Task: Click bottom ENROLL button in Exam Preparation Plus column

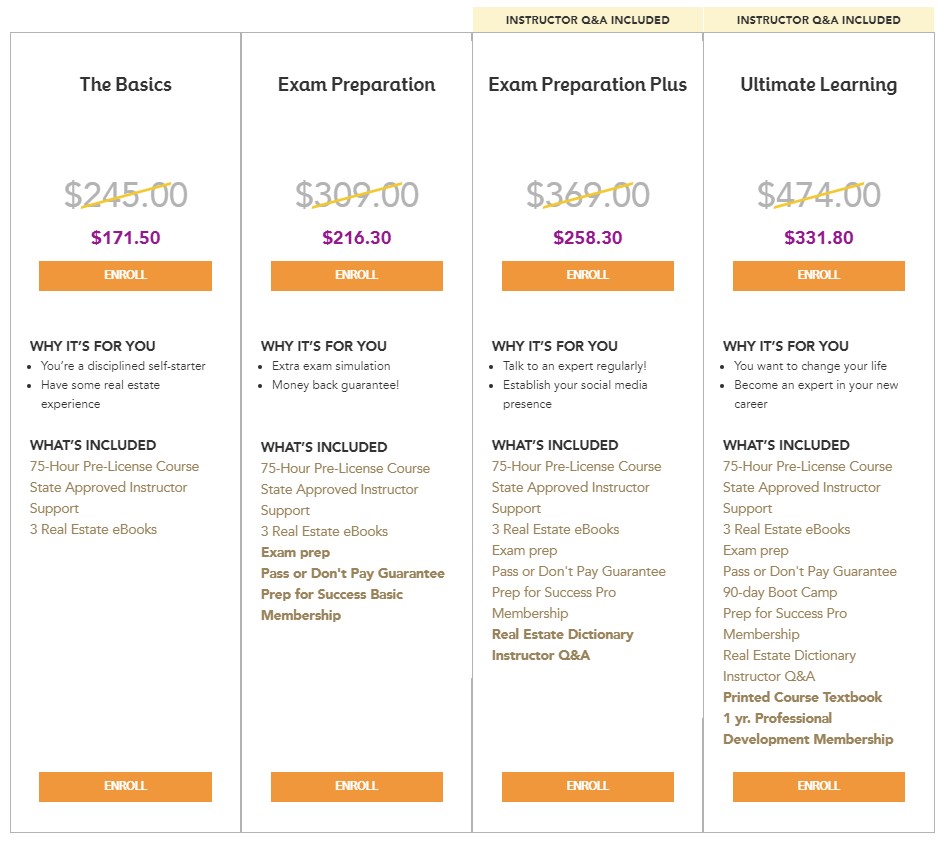Action: (588, 786)
